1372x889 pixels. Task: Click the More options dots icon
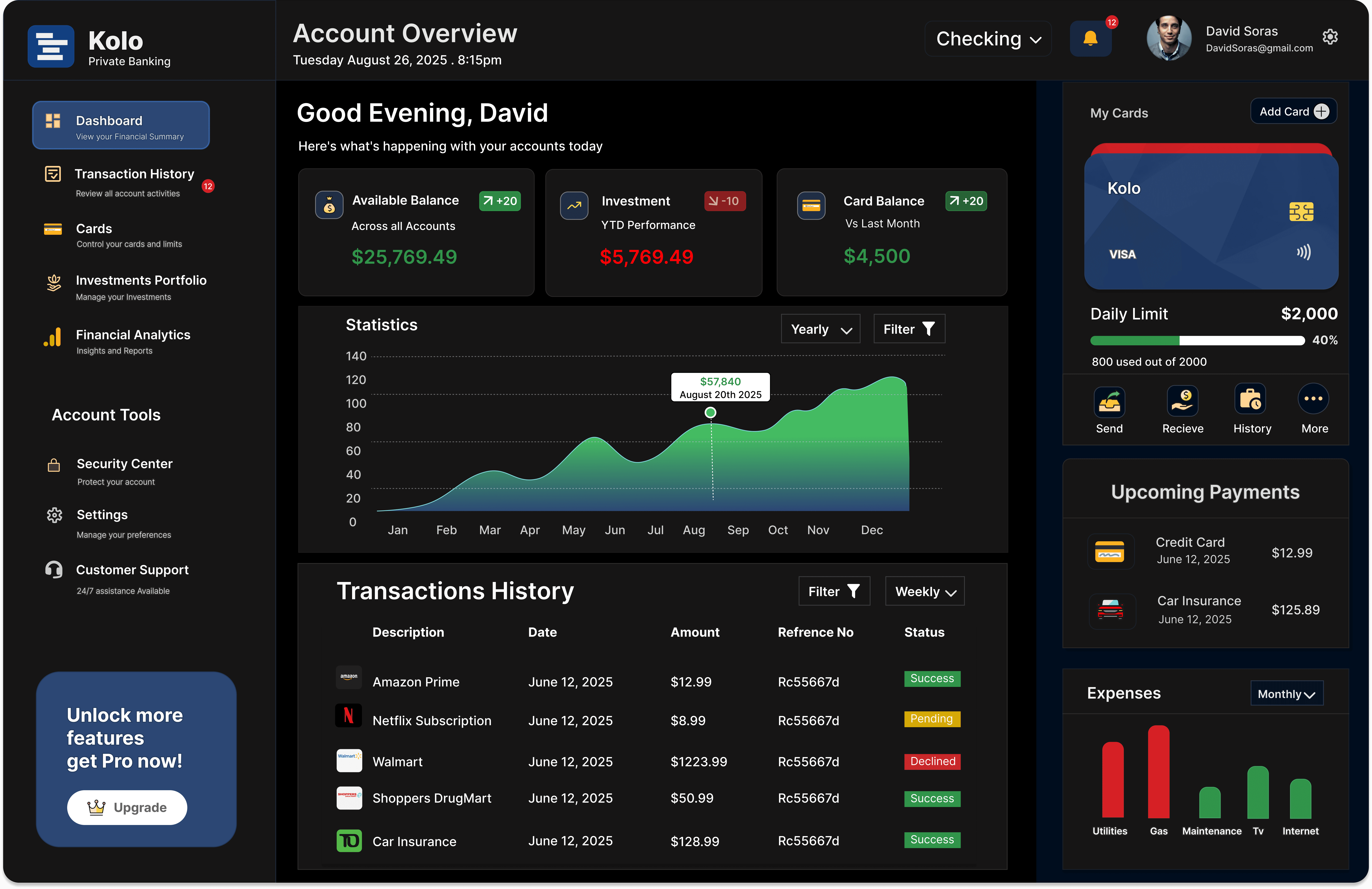tap(1313, 398)
